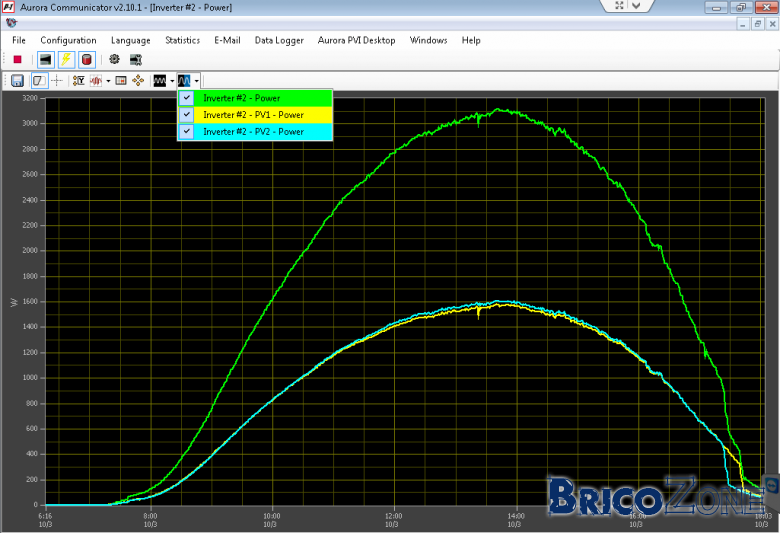This screenshot has height=533, width=780.
Task: Click the Y-axis scaling icon
Action: tap(79, 81)
